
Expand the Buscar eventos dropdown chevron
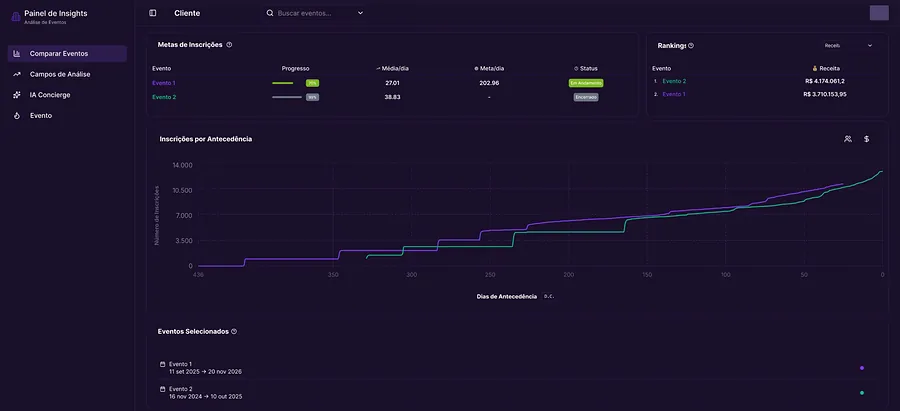[360, 13]
